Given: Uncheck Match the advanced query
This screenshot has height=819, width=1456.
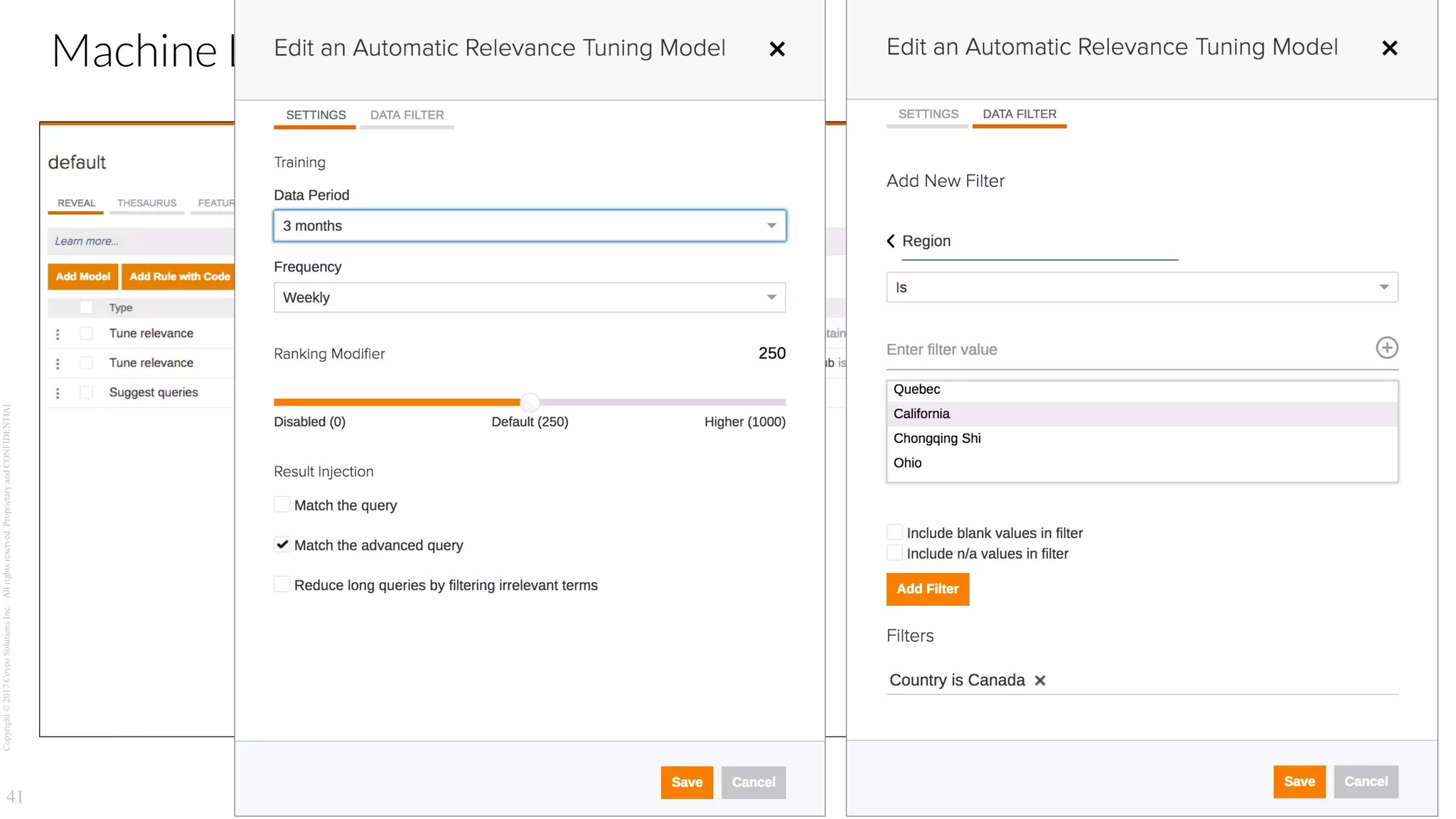Looking at the screenshot, I should tap(282, 545).
